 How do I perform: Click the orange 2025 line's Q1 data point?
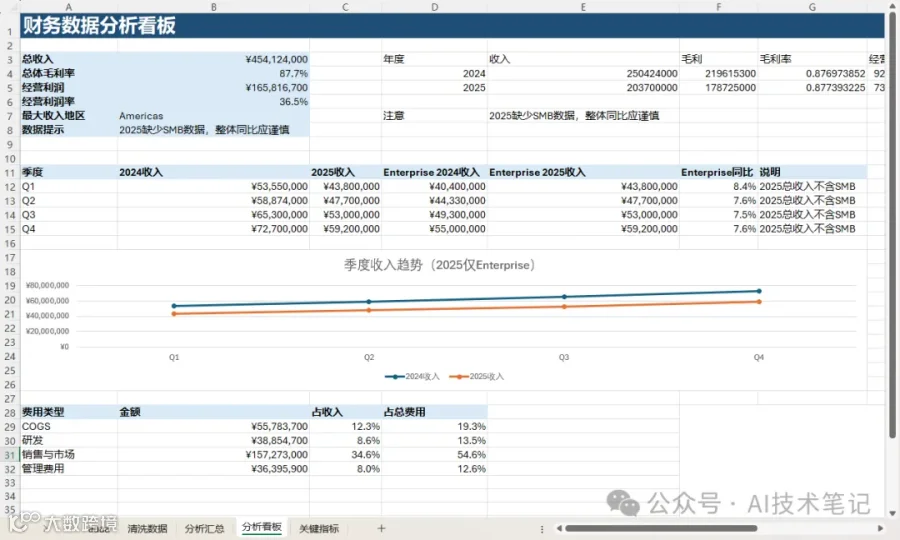(x=174, y=314)
